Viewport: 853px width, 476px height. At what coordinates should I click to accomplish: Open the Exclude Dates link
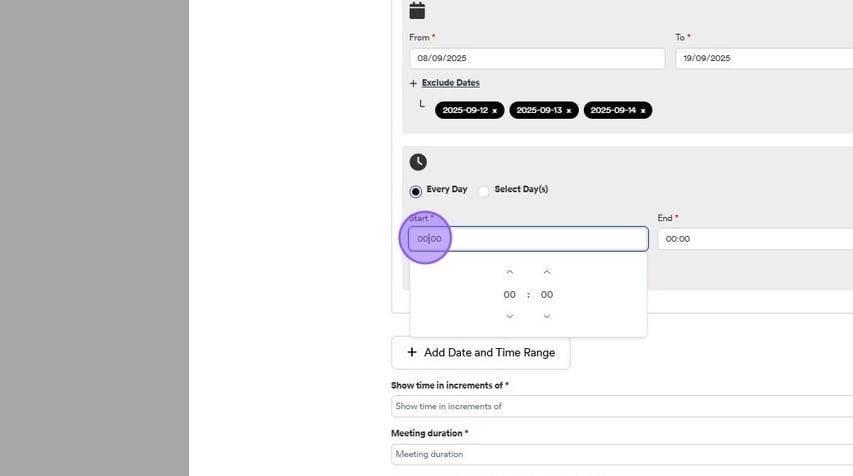tap(450, 83)
